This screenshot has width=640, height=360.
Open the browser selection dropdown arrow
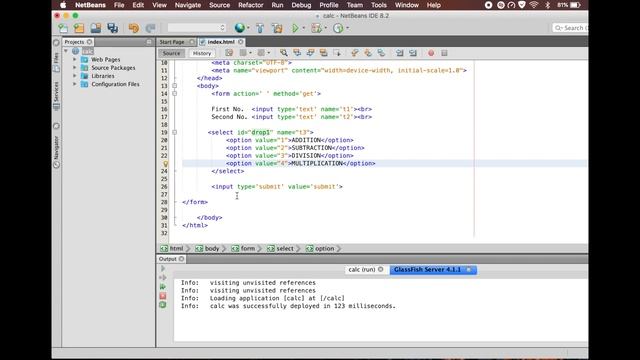coord(248,28)
